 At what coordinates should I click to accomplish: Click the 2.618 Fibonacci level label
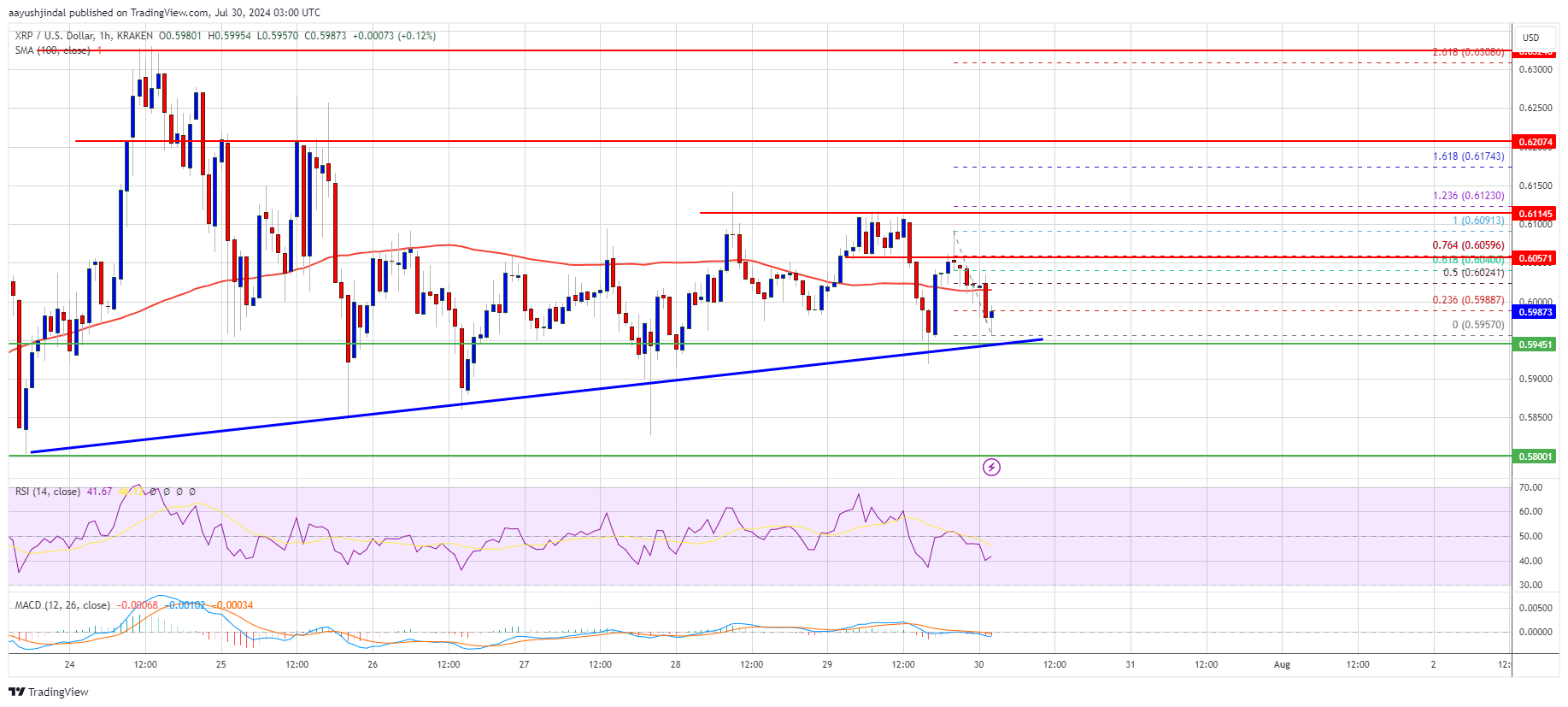coord(1468,52)
